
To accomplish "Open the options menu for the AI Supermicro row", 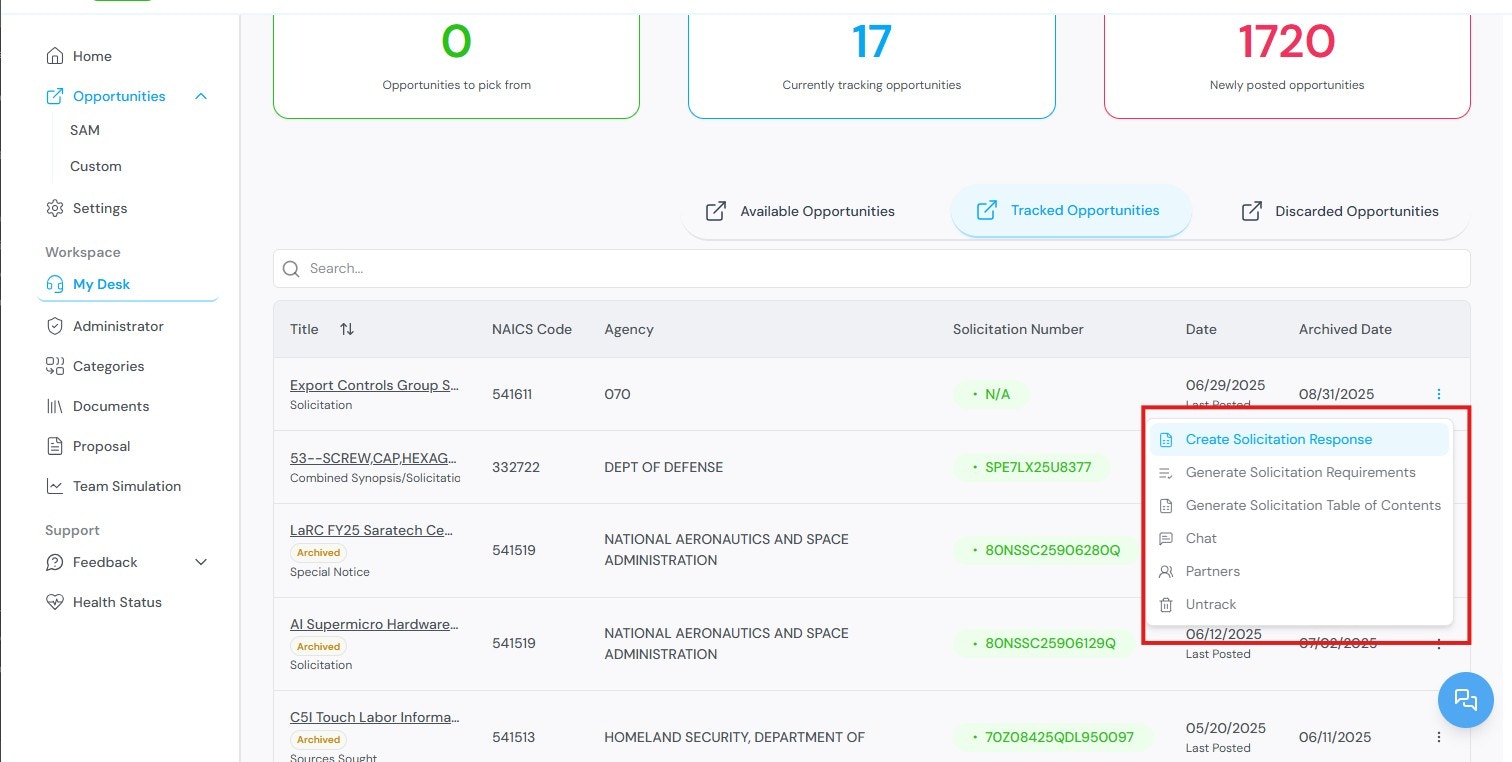I will click(x=1439, y=644).
